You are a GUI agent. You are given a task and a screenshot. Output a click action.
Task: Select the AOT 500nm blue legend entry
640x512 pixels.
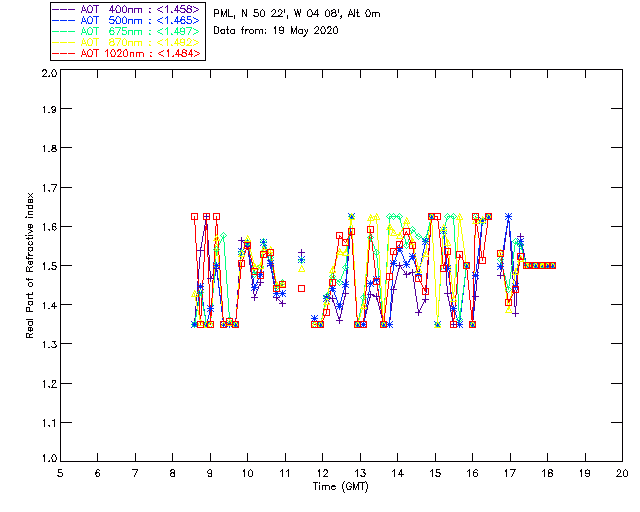pos(135,20)
